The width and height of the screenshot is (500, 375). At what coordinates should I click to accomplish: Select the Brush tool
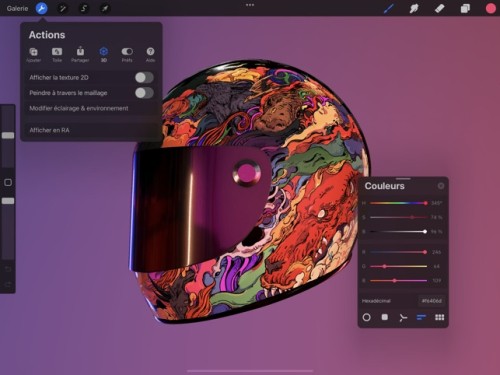coord(388,8)
